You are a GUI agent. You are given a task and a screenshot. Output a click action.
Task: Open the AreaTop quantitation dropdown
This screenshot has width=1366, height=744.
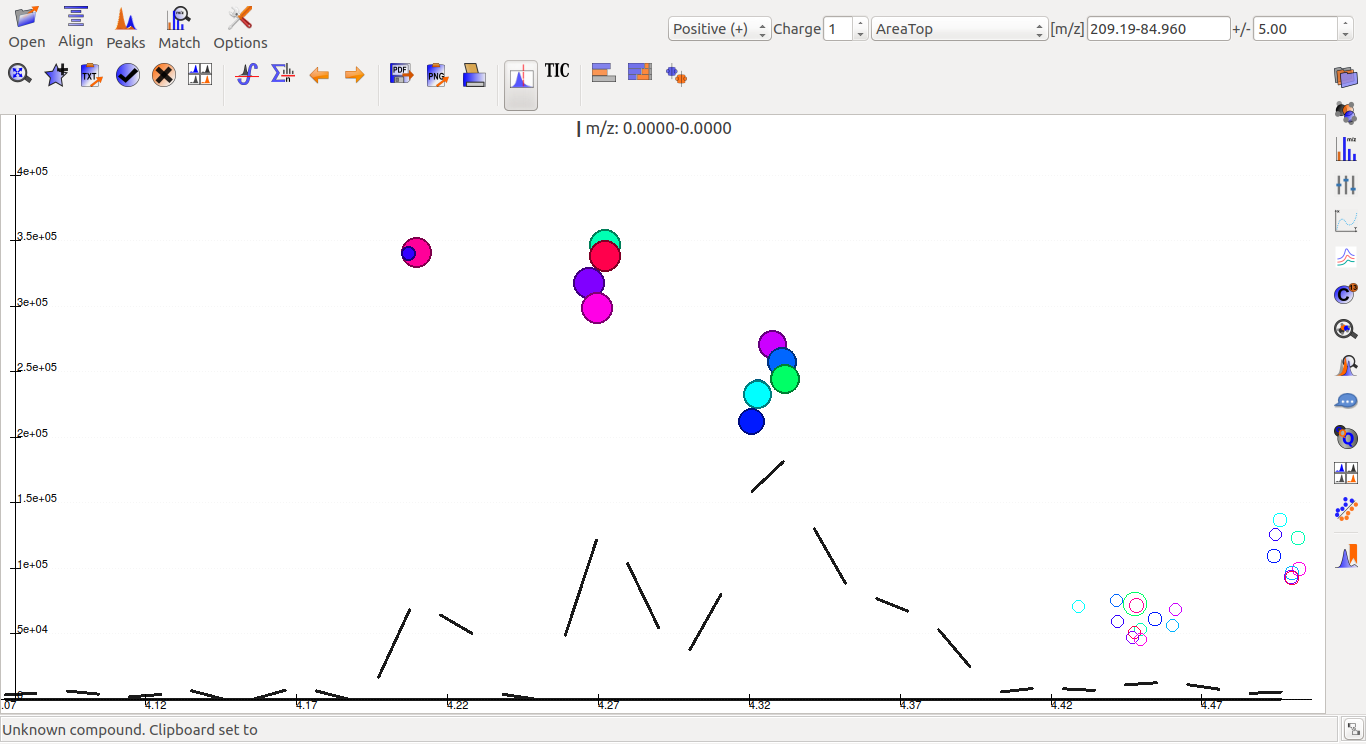pyautogui.click(x=958, y=29)
